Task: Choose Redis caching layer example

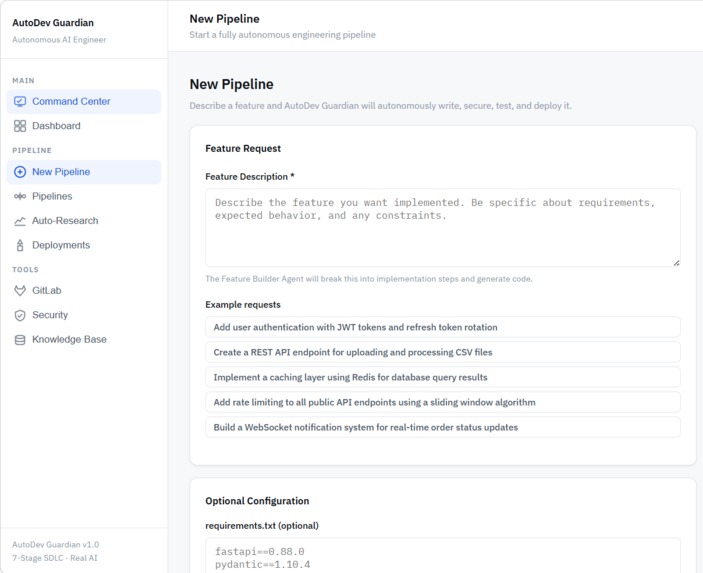Action: 443,378
